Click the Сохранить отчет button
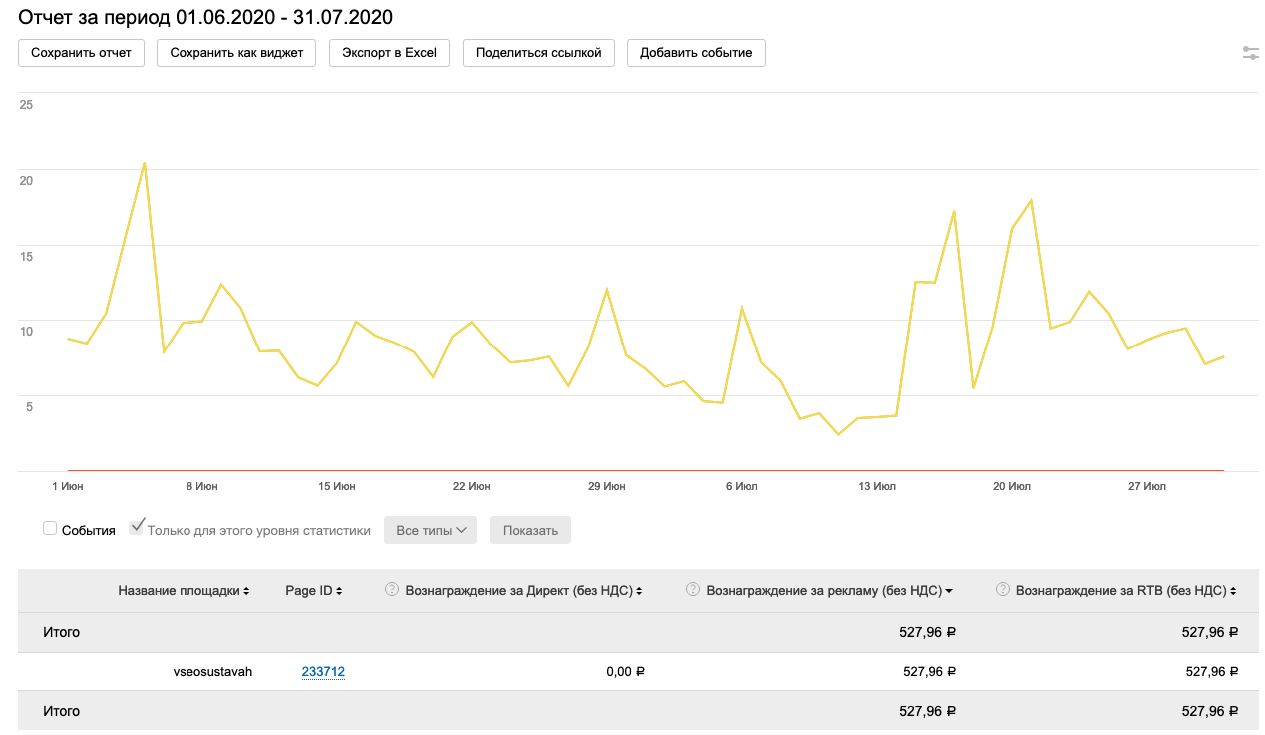 pos(81,53)
